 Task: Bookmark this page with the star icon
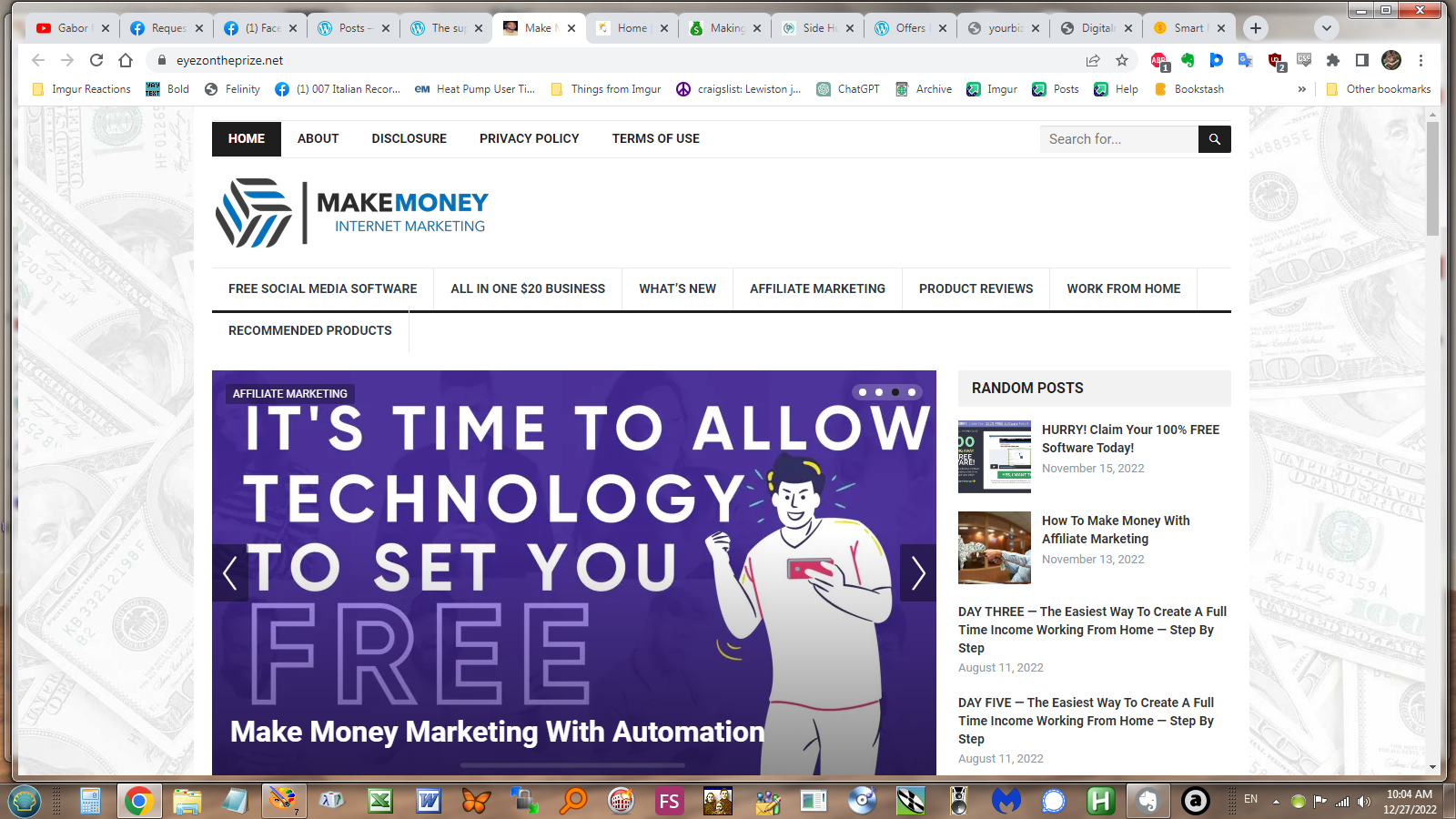pos(1122,60)
